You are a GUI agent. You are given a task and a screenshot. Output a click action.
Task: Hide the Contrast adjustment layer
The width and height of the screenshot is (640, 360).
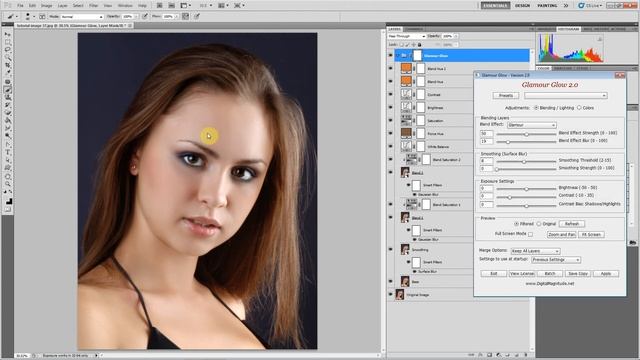coord(391,94)
